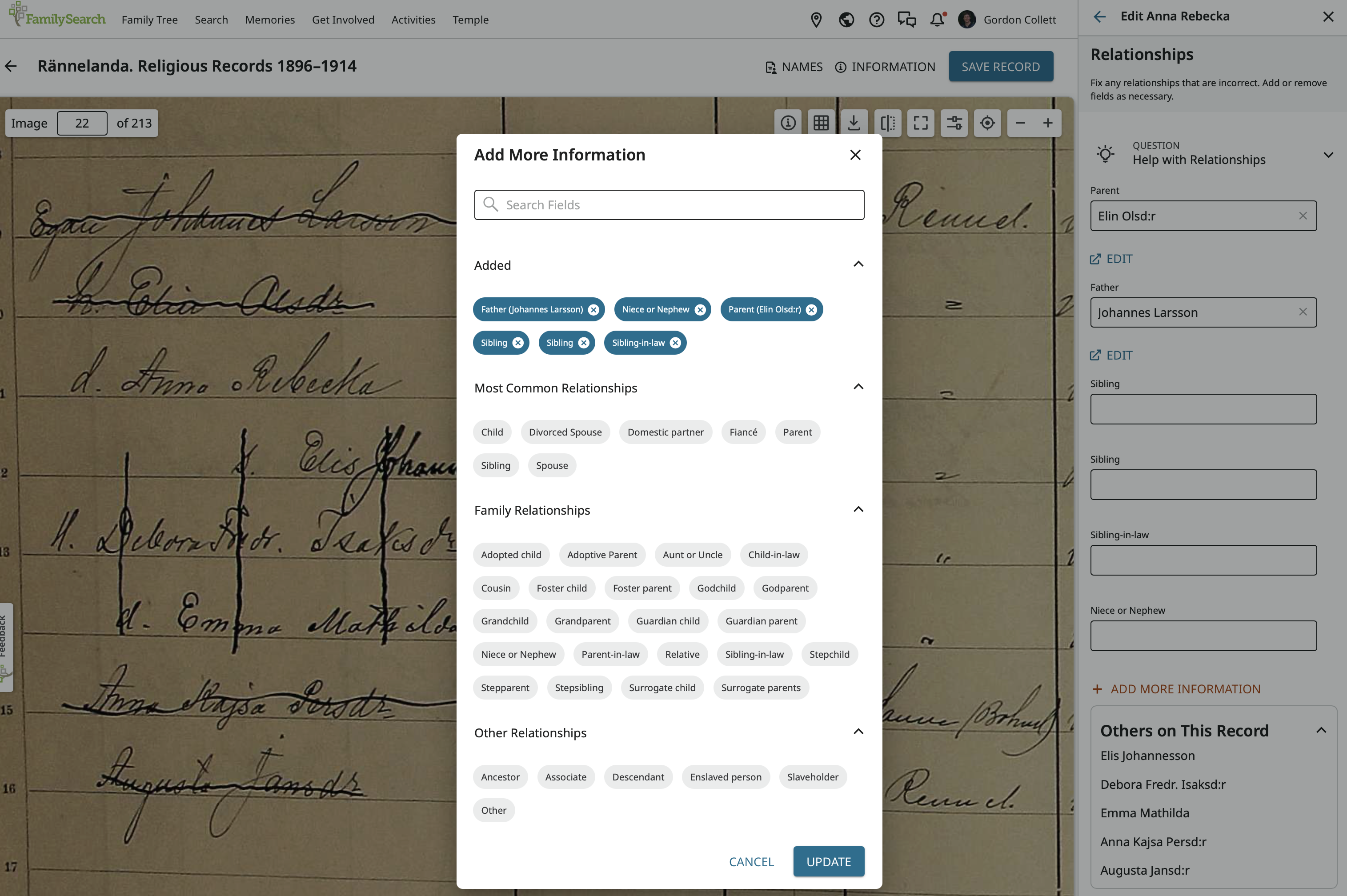Expand Help with Relationships question
Image resolution: width=1347 pixels, height=896 pixels.
pyautogui.click(x=1328, y=155)
